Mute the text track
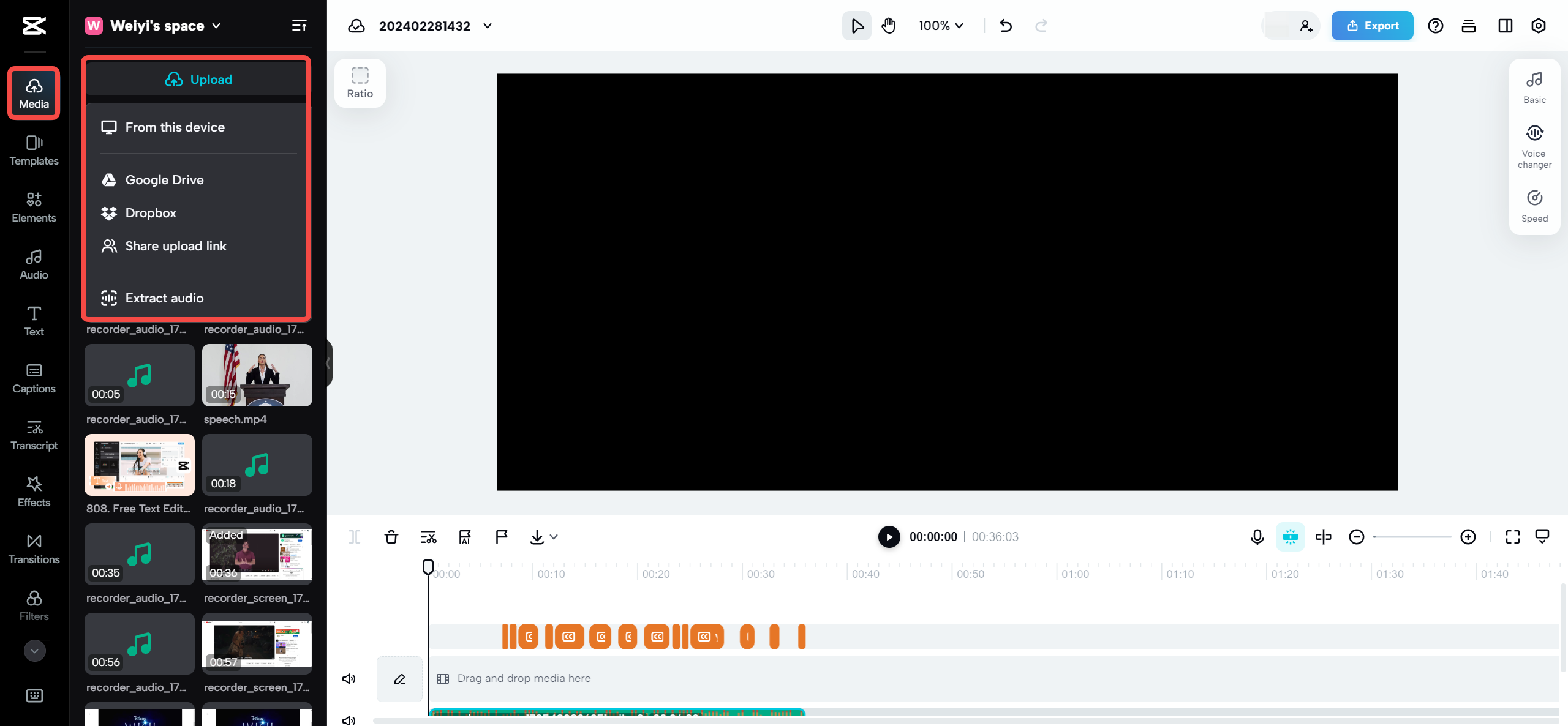 (x=349, y=678)
